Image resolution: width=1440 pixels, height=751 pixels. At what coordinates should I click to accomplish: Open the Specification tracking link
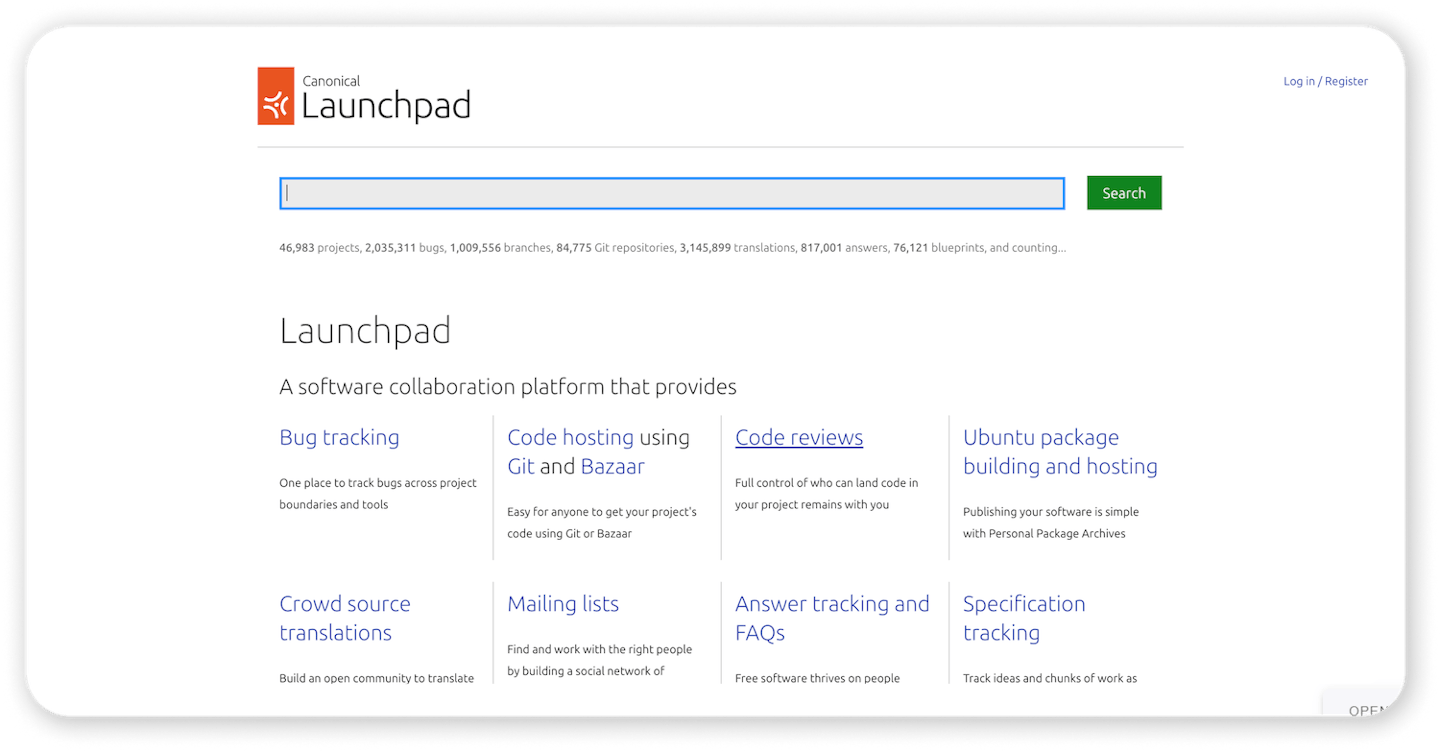(x=1024, y=618)
